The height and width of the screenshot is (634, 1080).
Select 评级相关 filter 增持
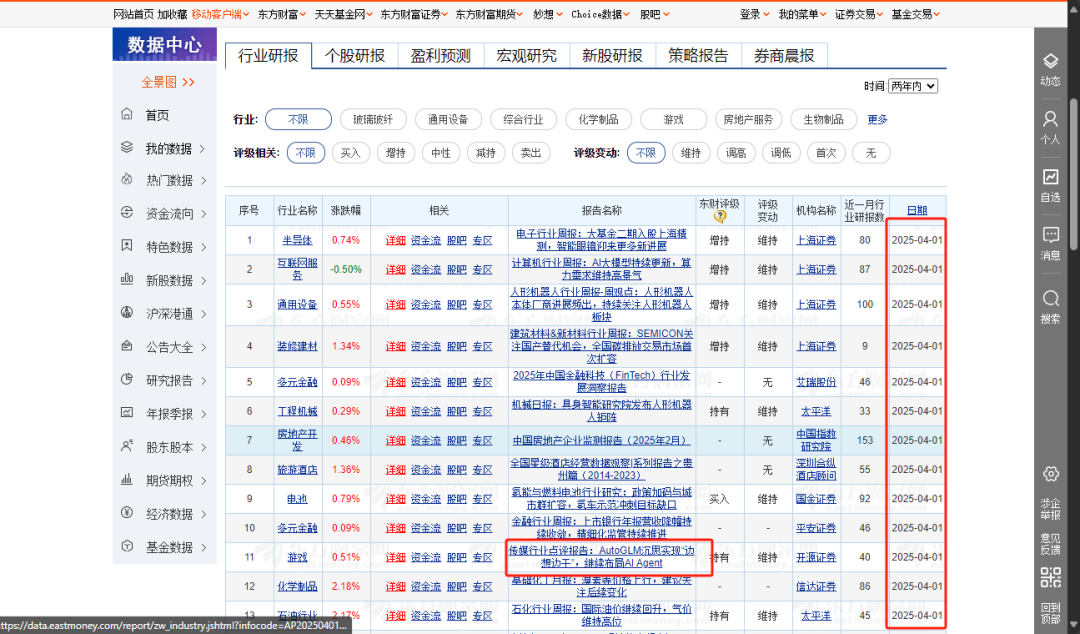click(x=395, y=153)
